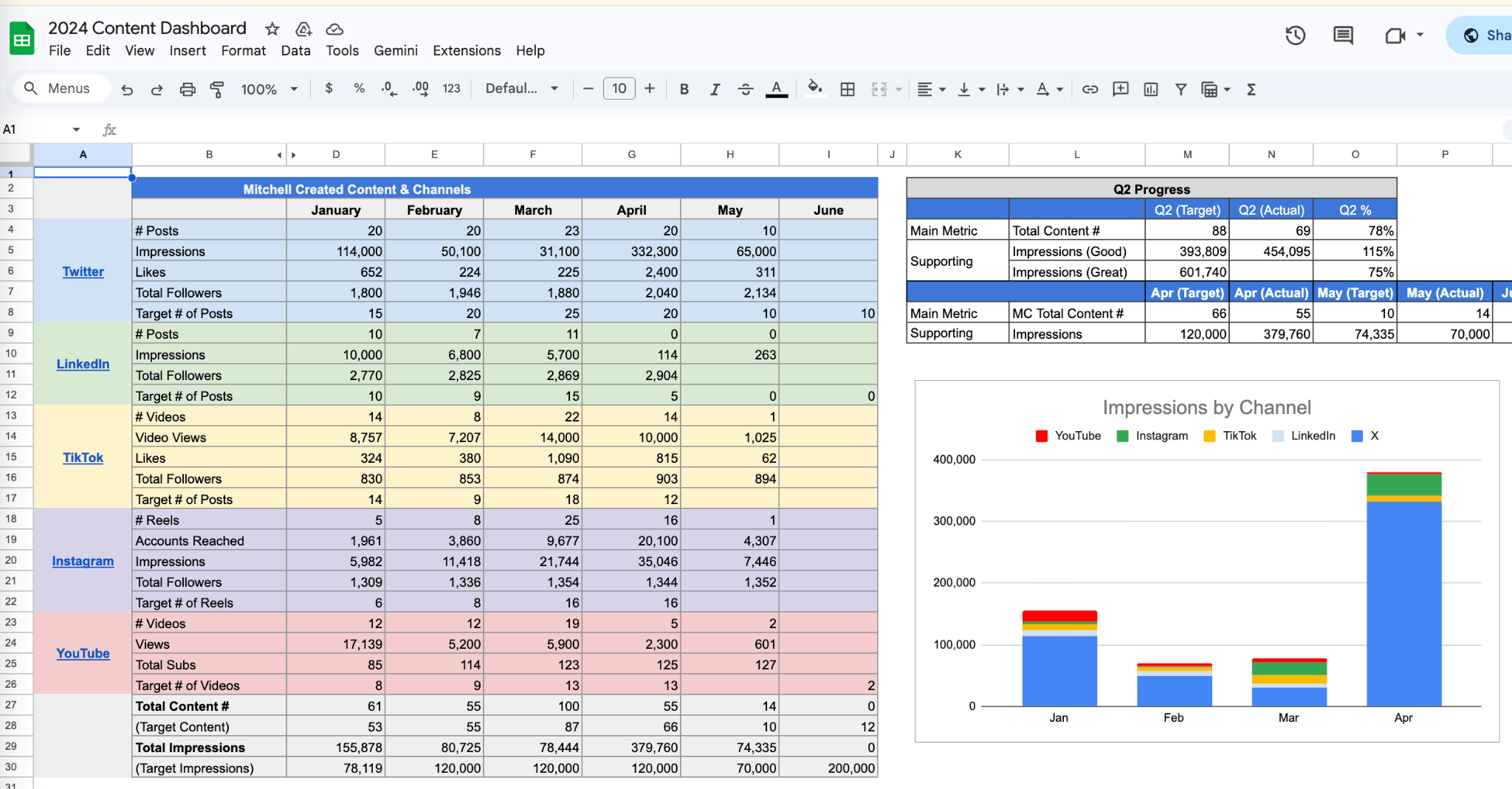This screenshot has width=1512, height=789.
Task: Follow the YouTube link in column A
Action: coord(83,653)
